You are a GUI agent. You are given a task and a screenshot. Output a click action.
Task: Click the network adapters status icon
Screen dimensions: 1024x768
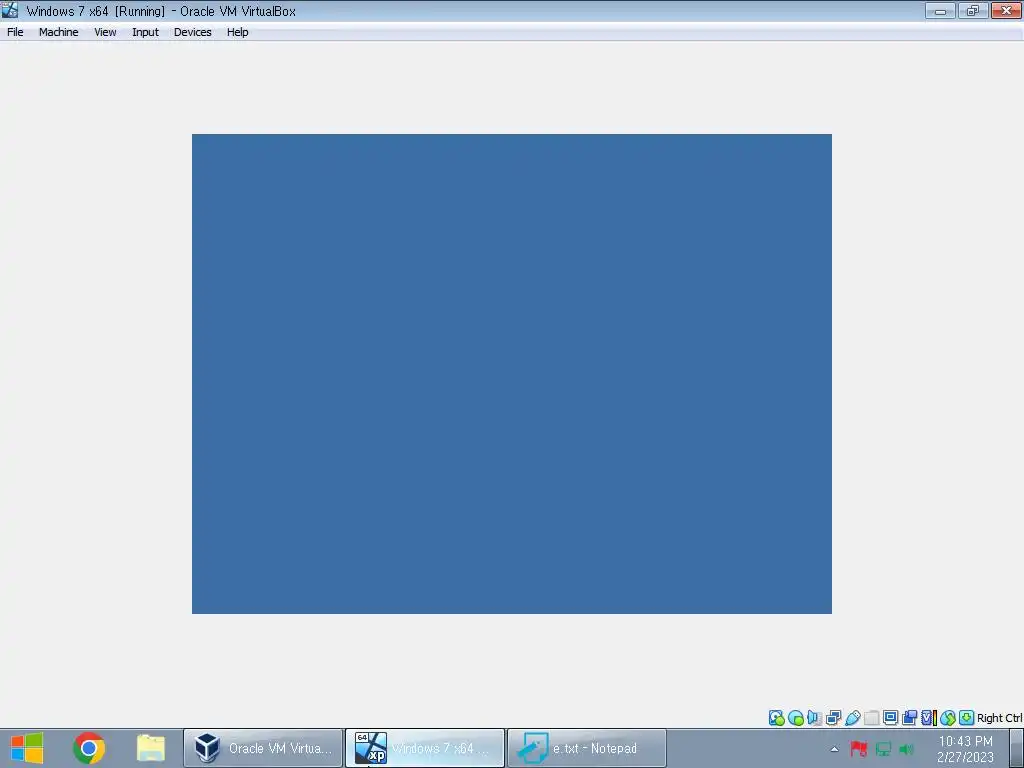tap(833, 718)
